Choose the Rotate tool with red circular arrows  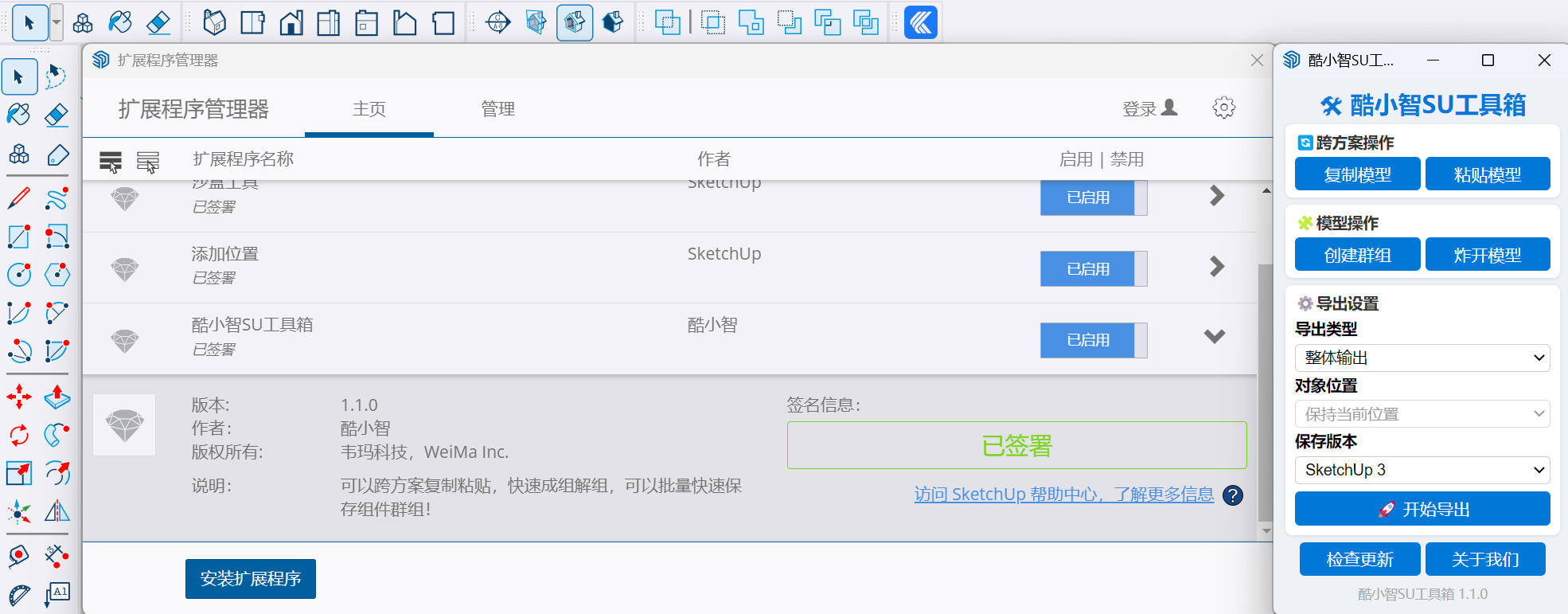18,435
